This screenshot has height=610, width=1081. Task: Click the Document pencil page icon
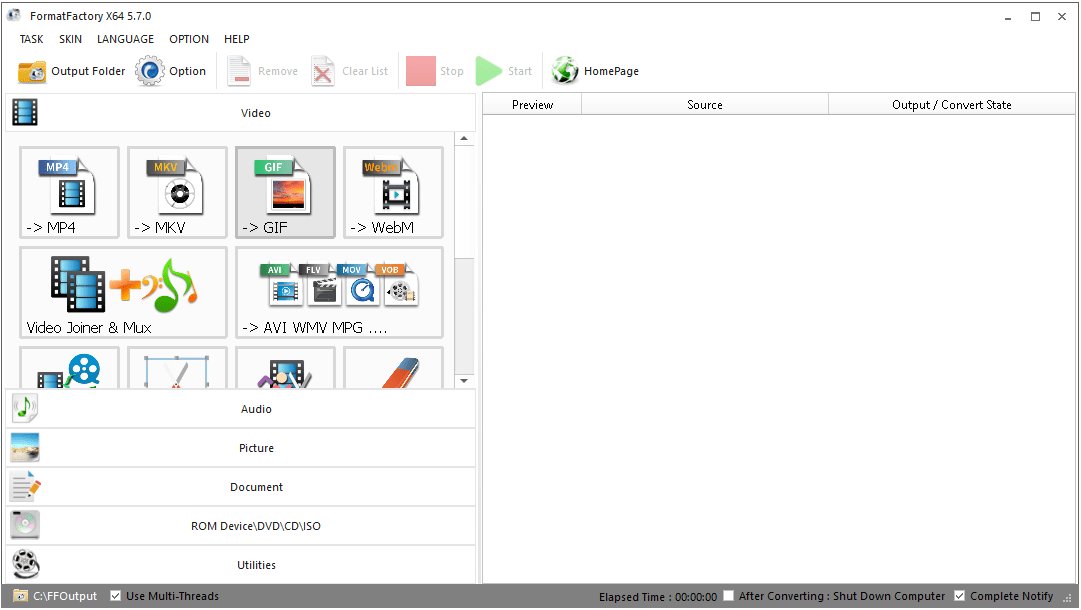[x=26, y=487]
